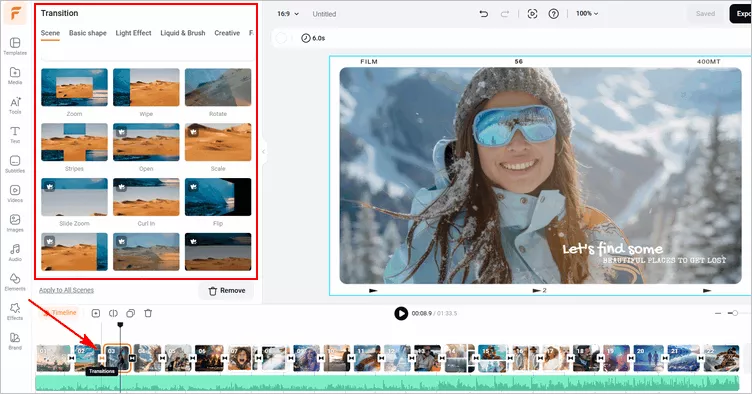Screen dimensions: 752x394
Task: Redo the last undone action
Action: click(x=505, y=14)
